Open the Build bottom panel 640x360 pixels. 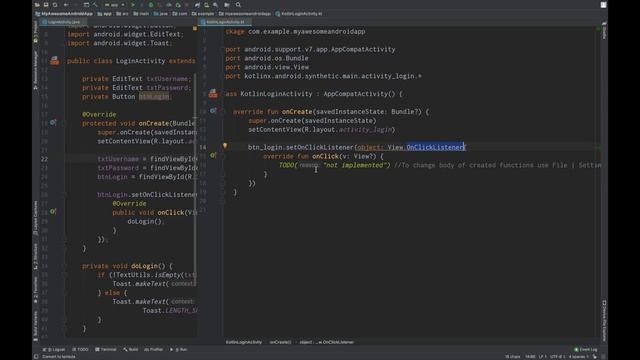[131, 349]
